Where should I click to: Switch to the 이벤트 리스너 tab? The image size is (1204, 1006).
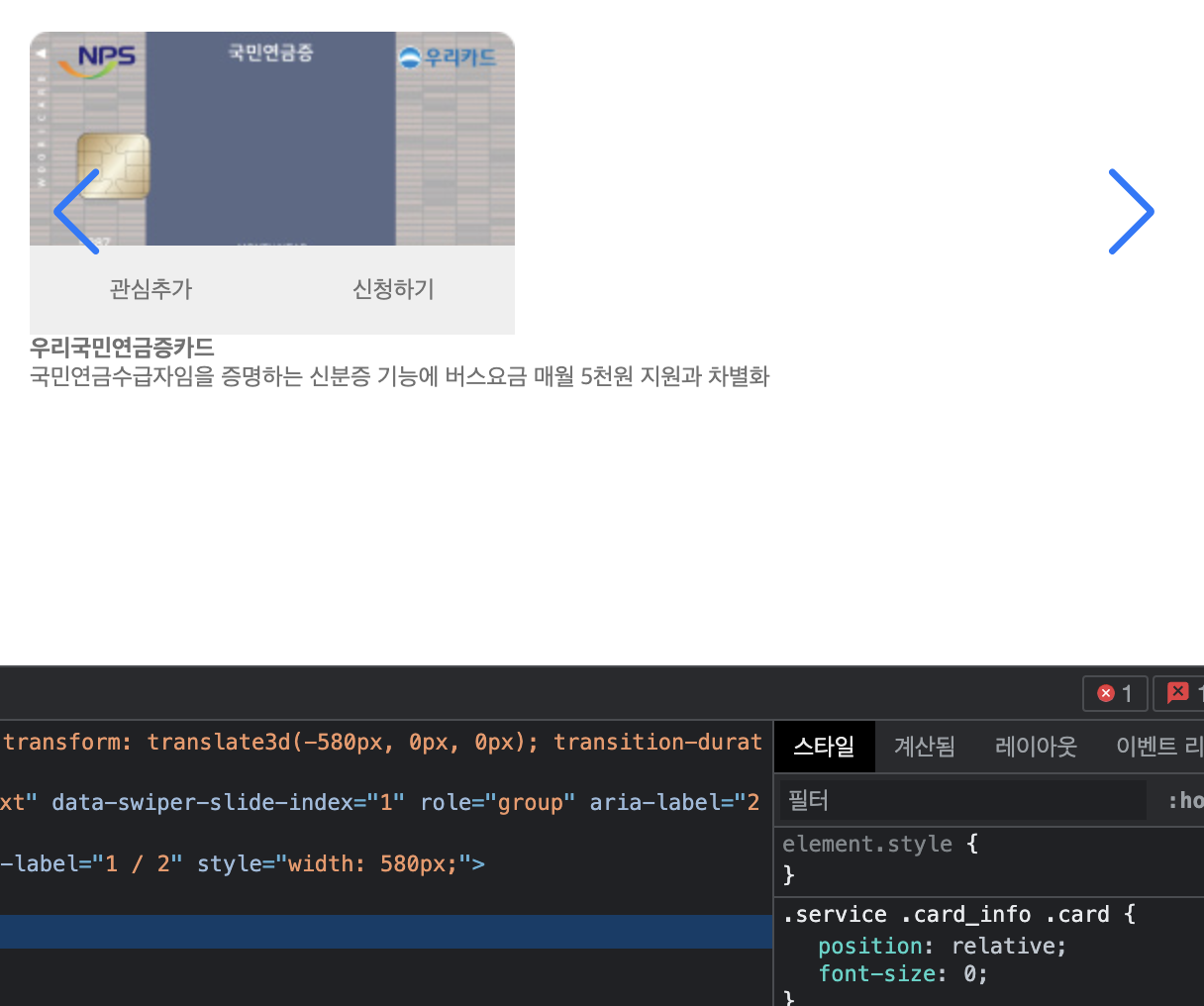1158,747
